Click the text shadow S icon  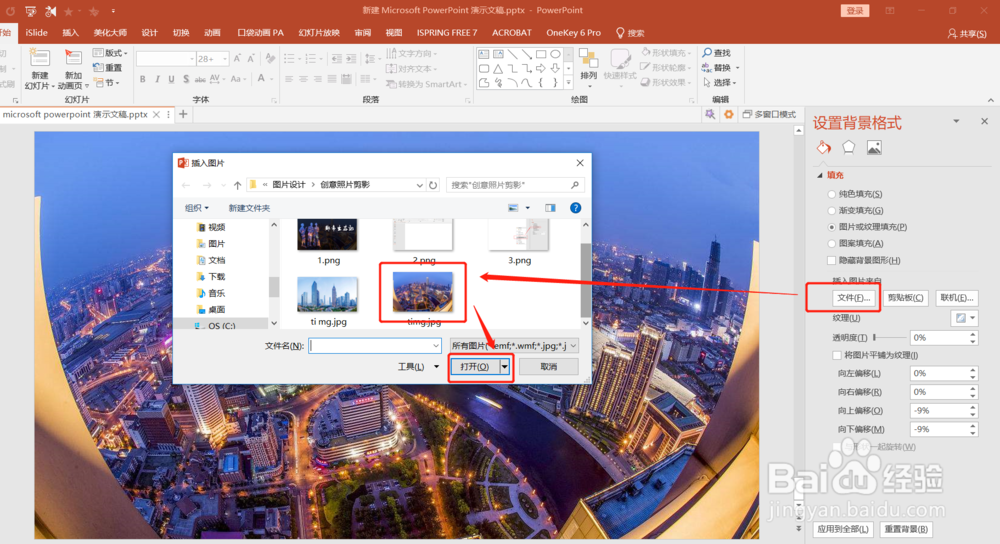(186, 79)
